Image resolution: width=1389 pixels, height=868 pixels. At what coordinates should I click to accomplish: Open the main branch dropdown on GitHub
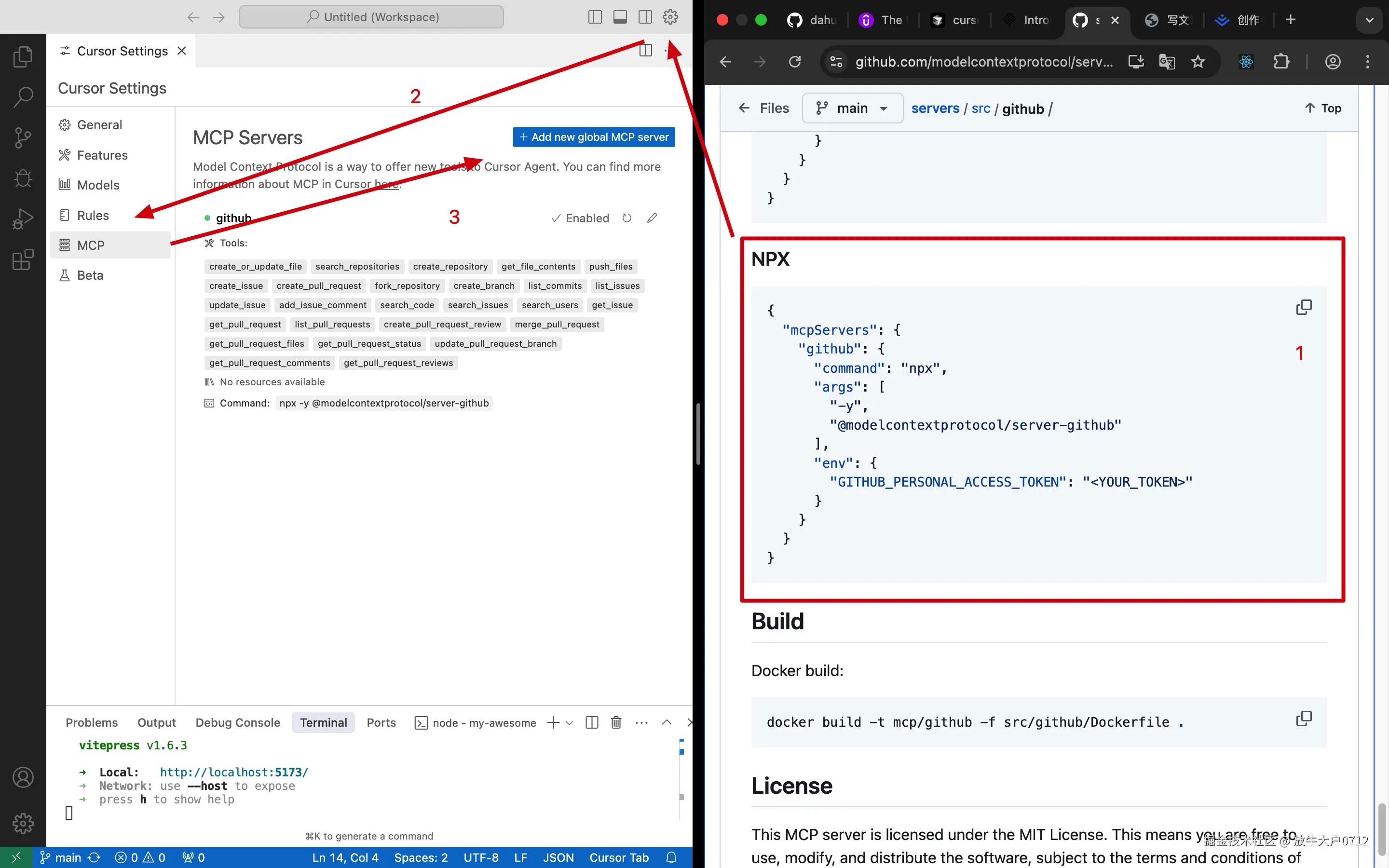[852, 108]
